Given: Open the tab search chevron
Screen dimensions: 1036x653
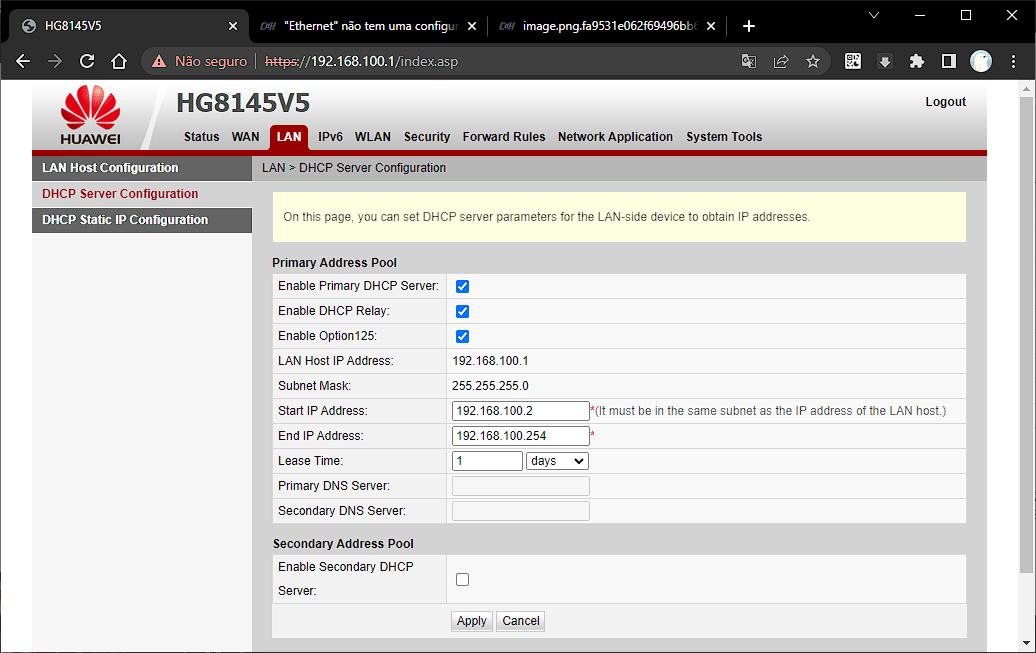Looking at the screenshot, I should 873,15.
